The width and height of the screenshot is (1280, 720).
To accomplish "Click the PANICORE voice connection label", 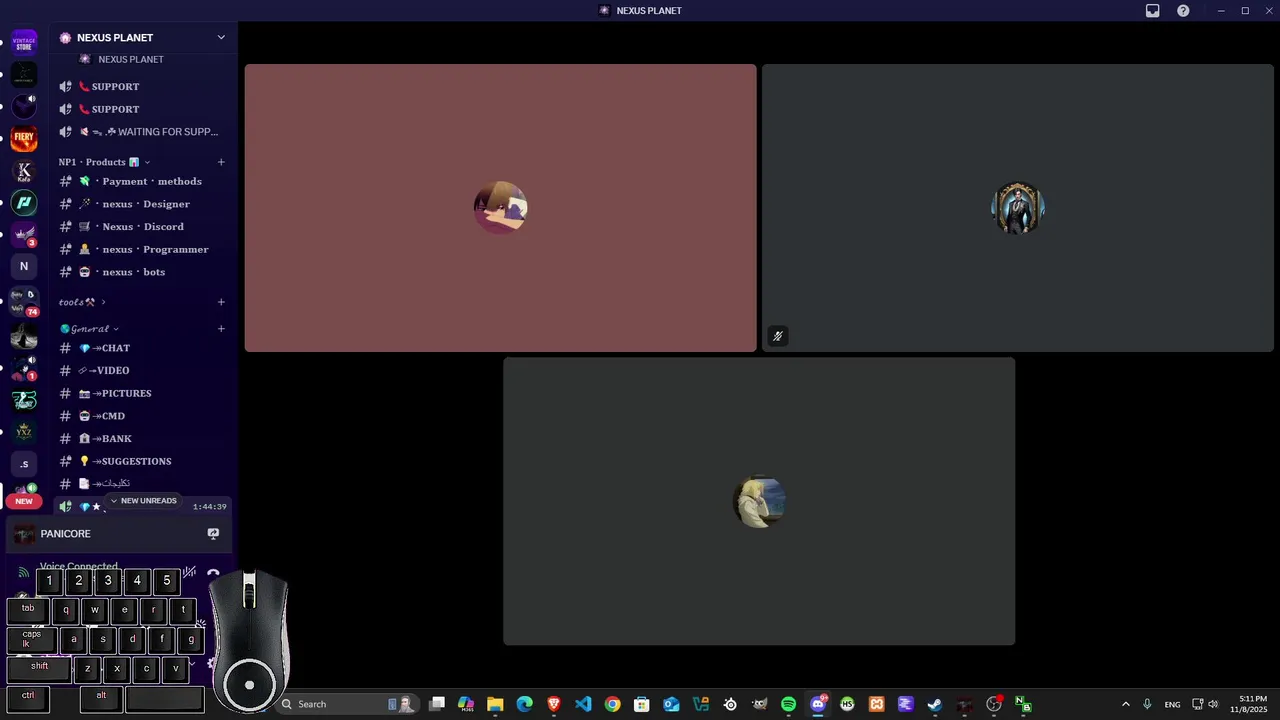I will 65,534.
